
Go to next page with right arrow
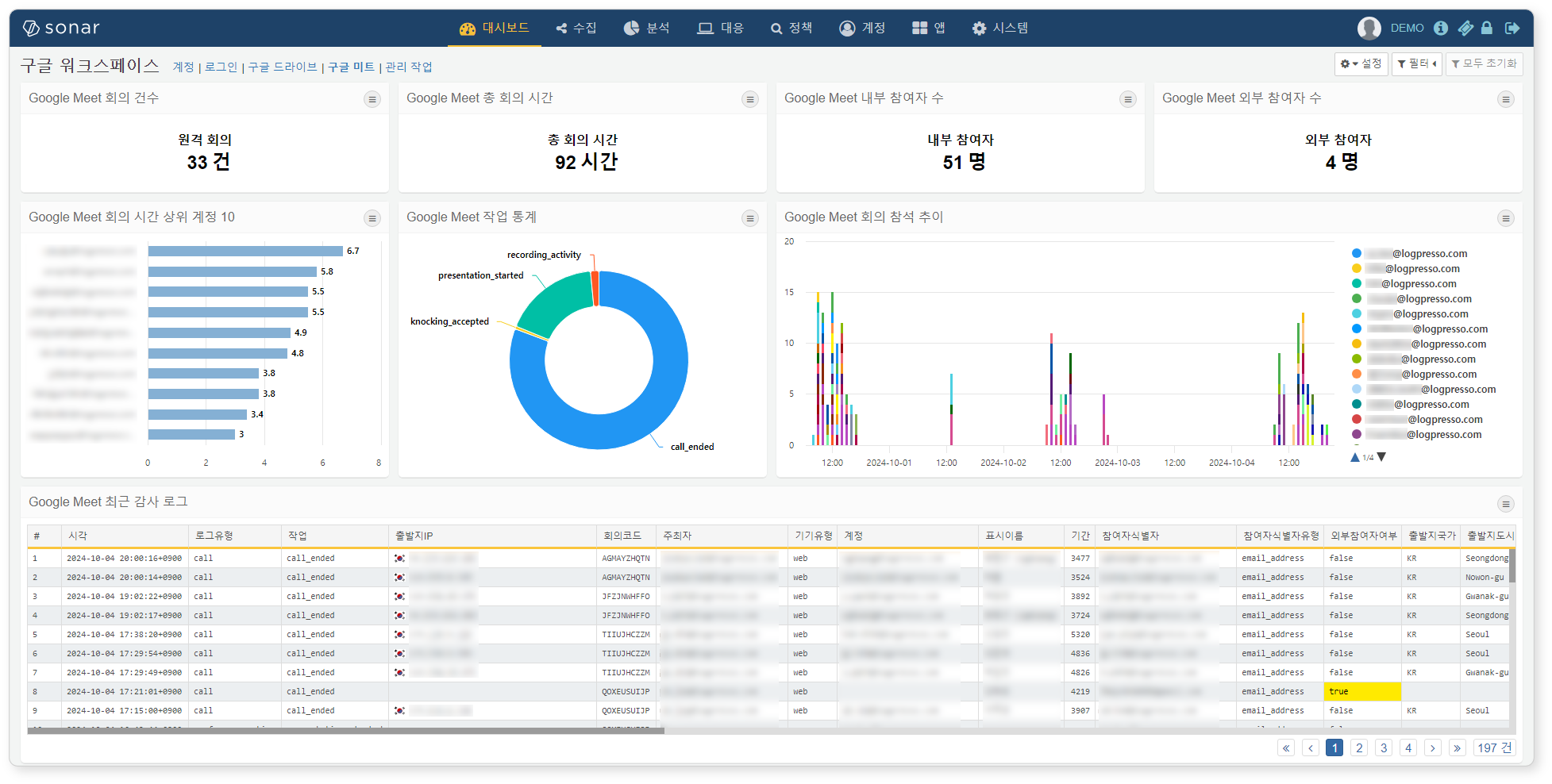(x=1433, y=748)
